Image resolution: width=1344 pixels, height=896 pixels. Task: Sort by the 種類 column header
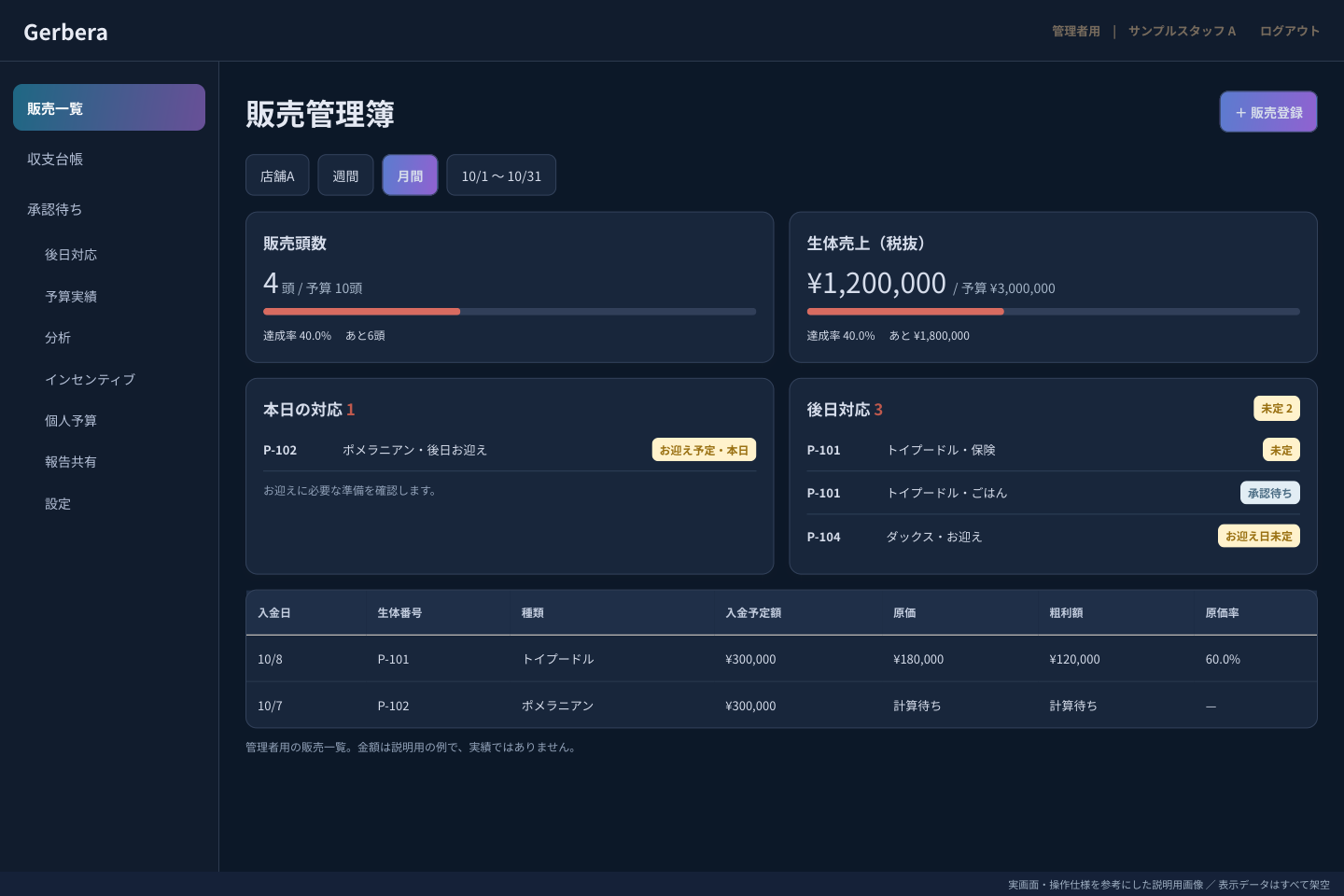click(533, 613)
